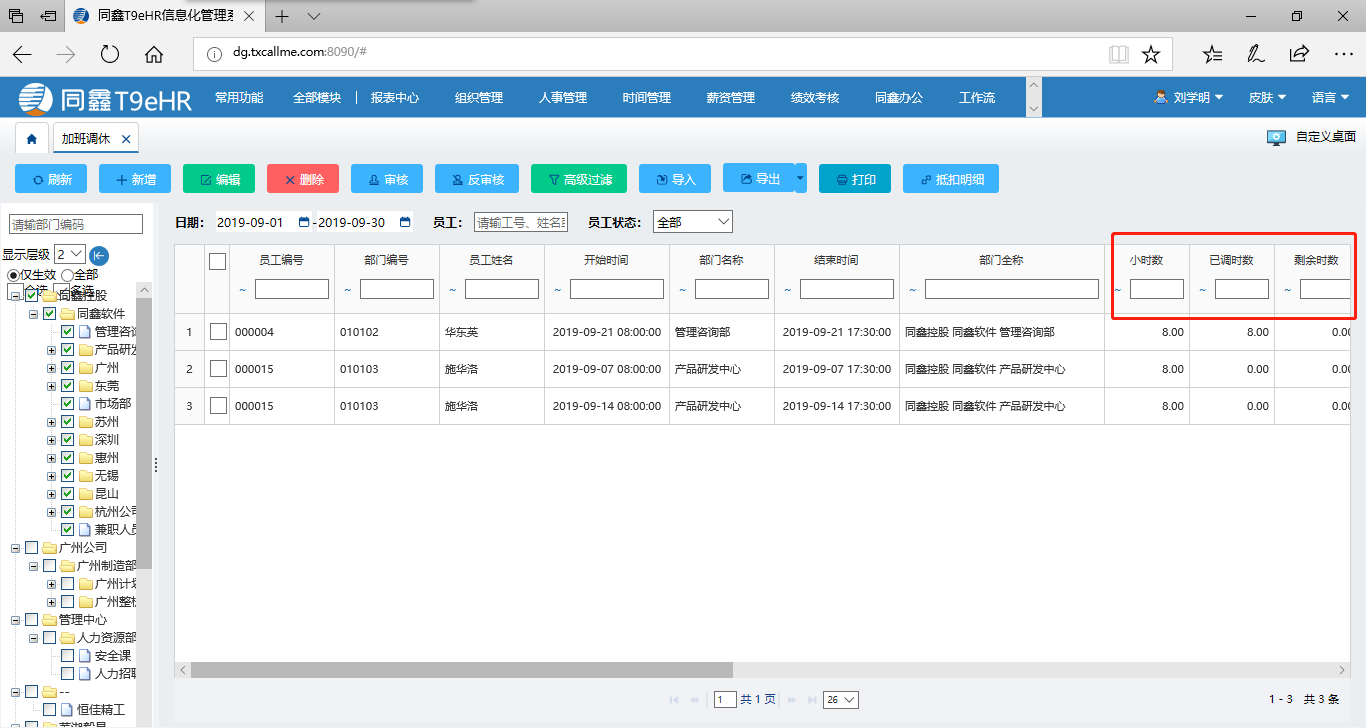Click the custom desktop monitor icon
Screen dimensions: 1366x728
[x=1276, y=138]
